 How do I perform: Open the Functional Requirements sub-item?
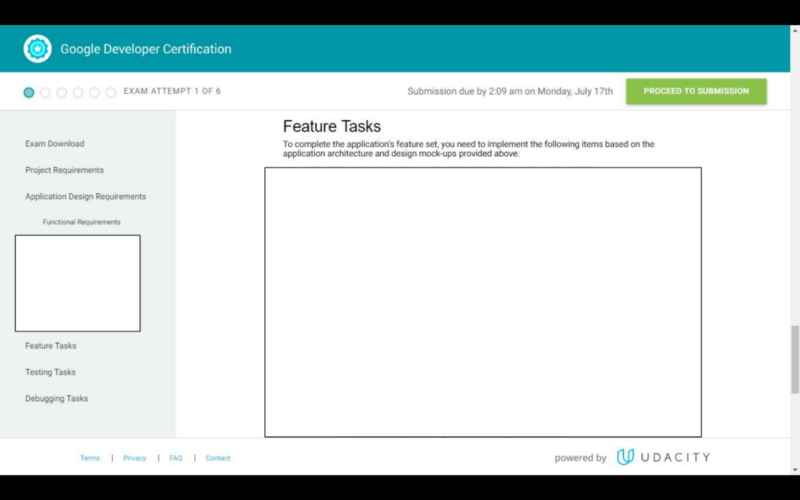click(81, 222)
